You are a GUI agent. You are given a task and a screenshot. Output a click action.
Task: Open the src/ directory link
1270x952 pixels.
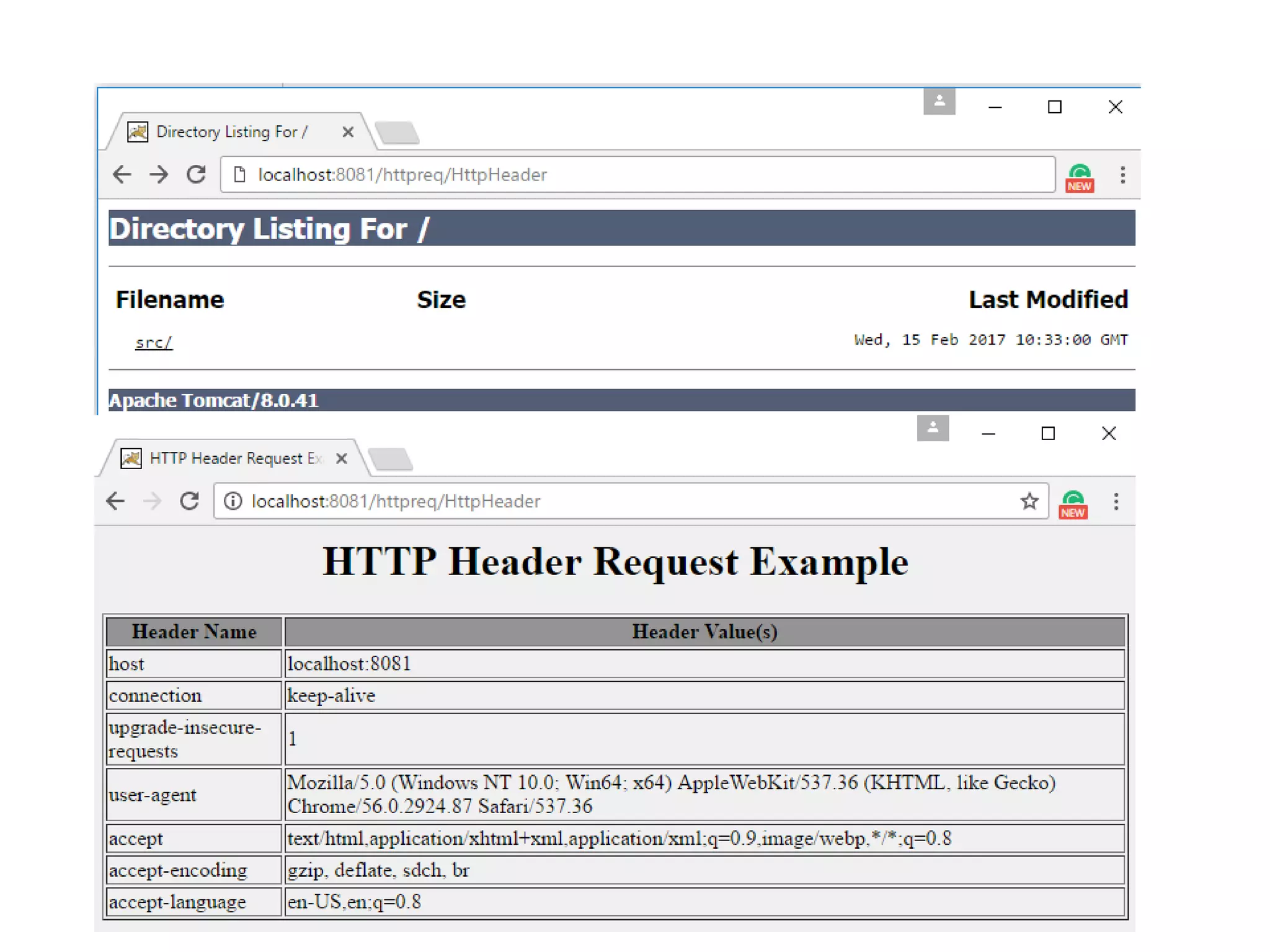154,342
